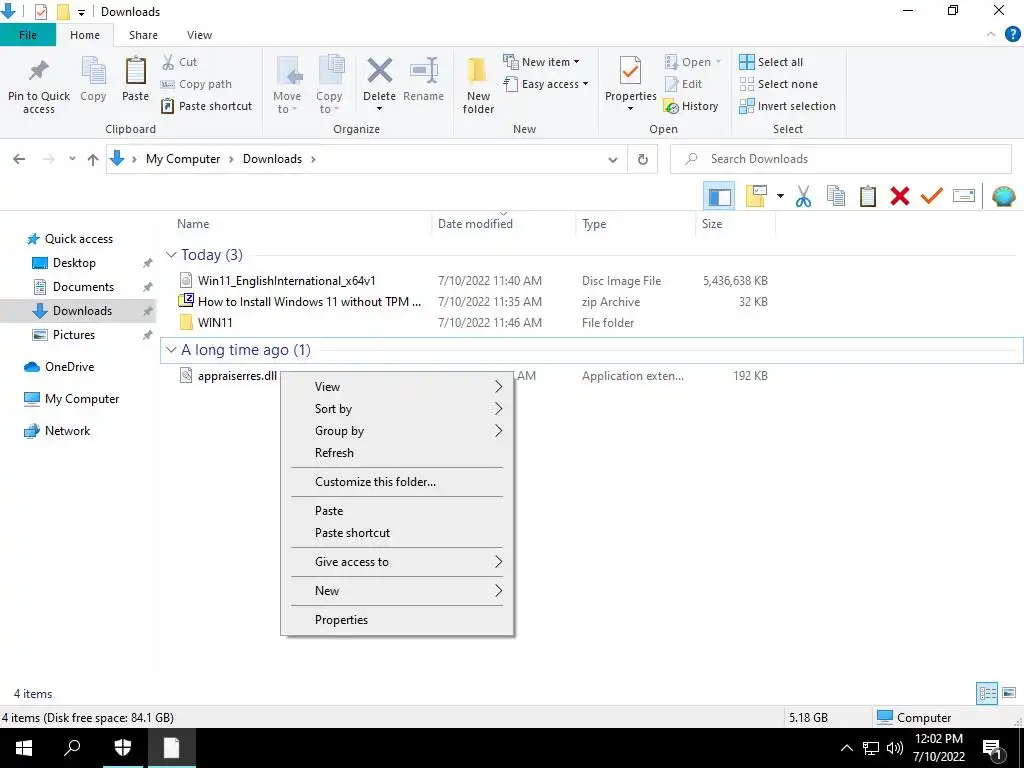
Task: Open recent locations dropdown arrow
Action: pyautogui.click(x=72, y=159)
